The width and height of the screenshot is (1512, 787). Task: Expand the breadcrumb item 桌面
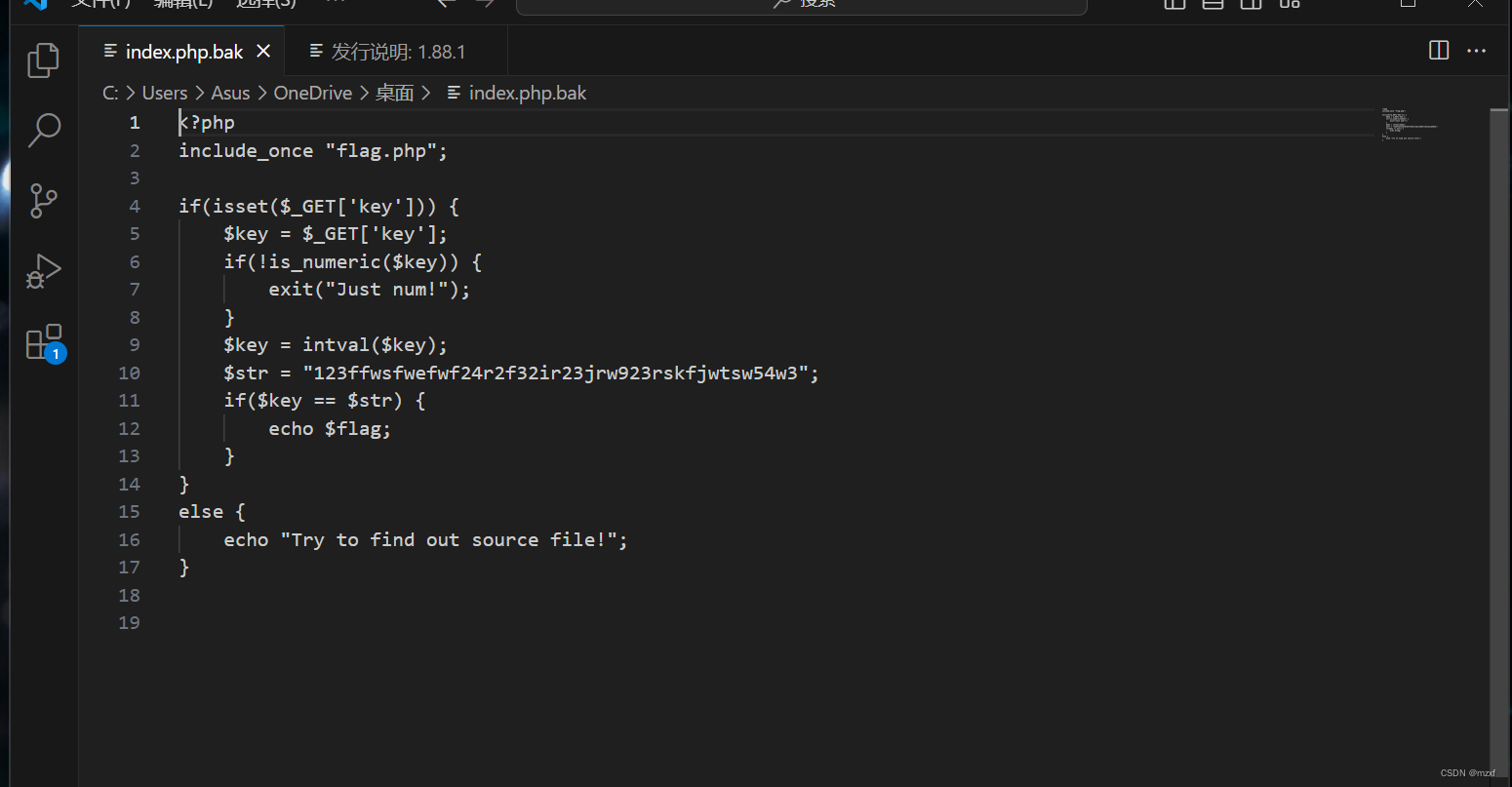[395, 92]
